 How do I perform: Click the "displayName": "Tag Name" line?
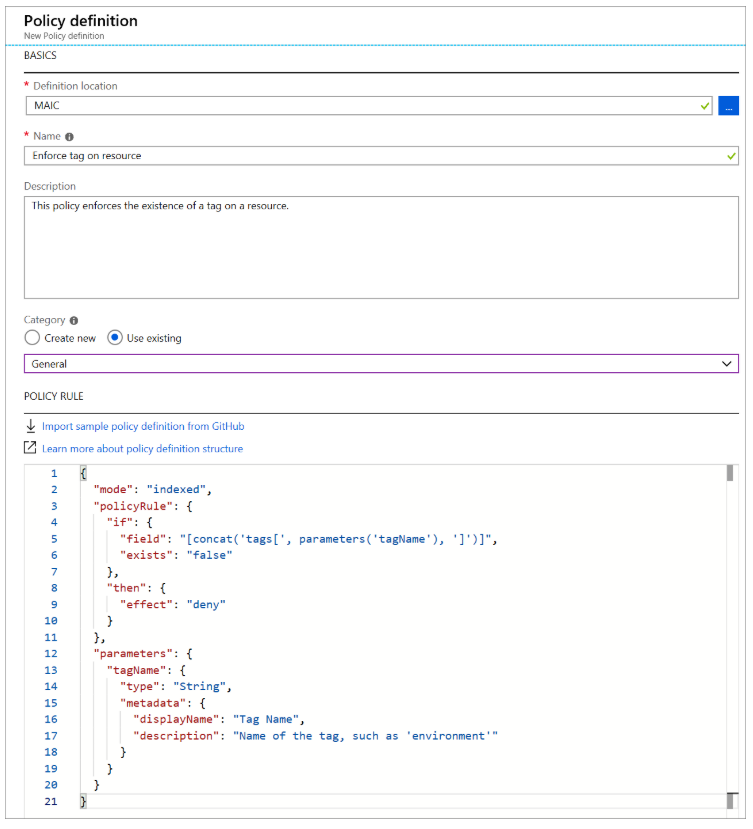pyautogui.click(x=219, y=720)
